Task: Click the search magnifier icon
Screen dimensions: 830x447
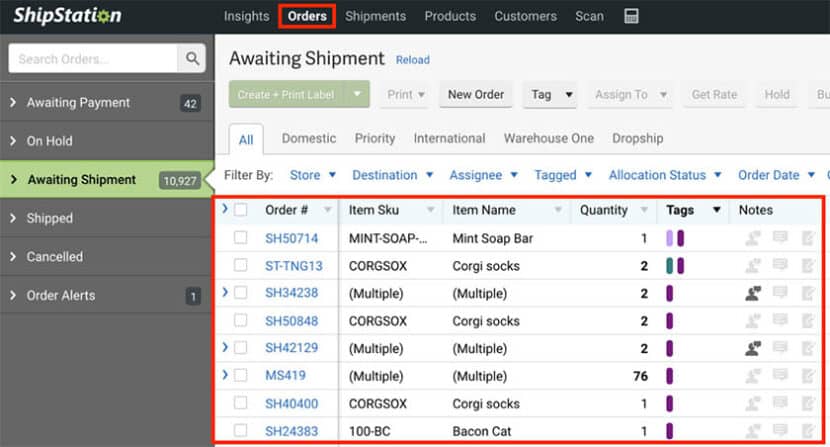Action: click(191, 59)
